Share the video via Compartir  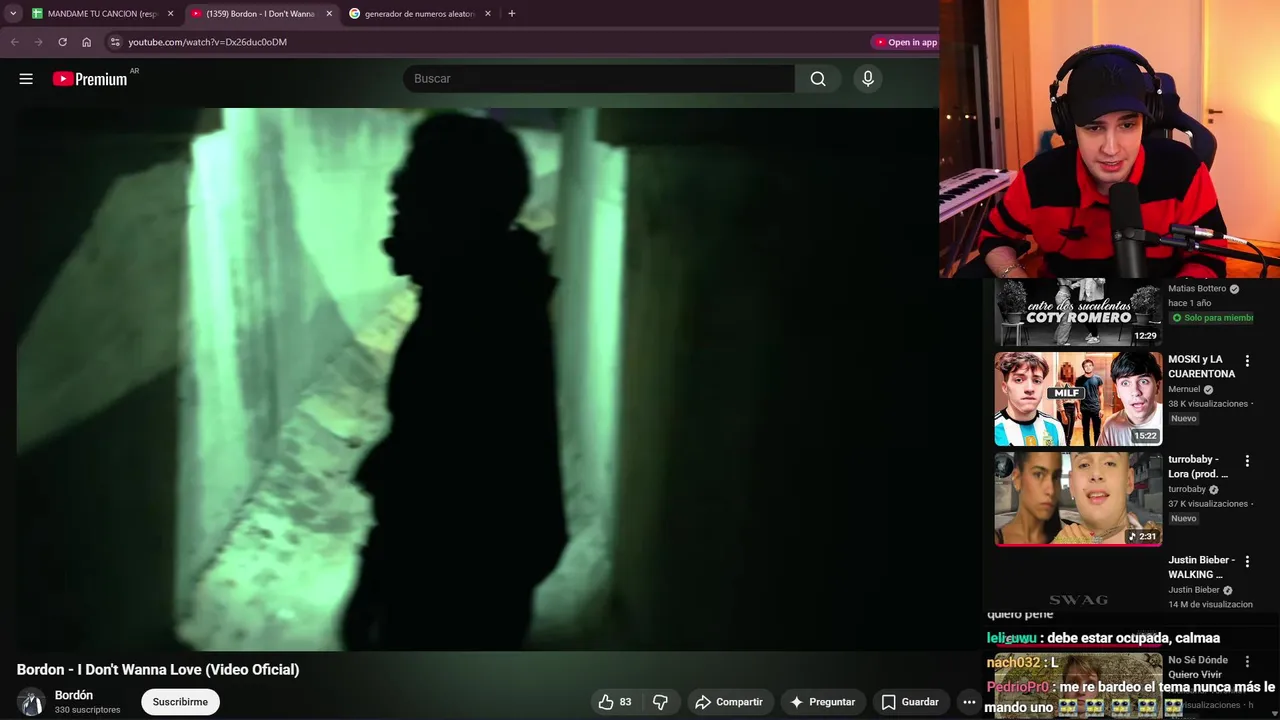tap(728, 702)
